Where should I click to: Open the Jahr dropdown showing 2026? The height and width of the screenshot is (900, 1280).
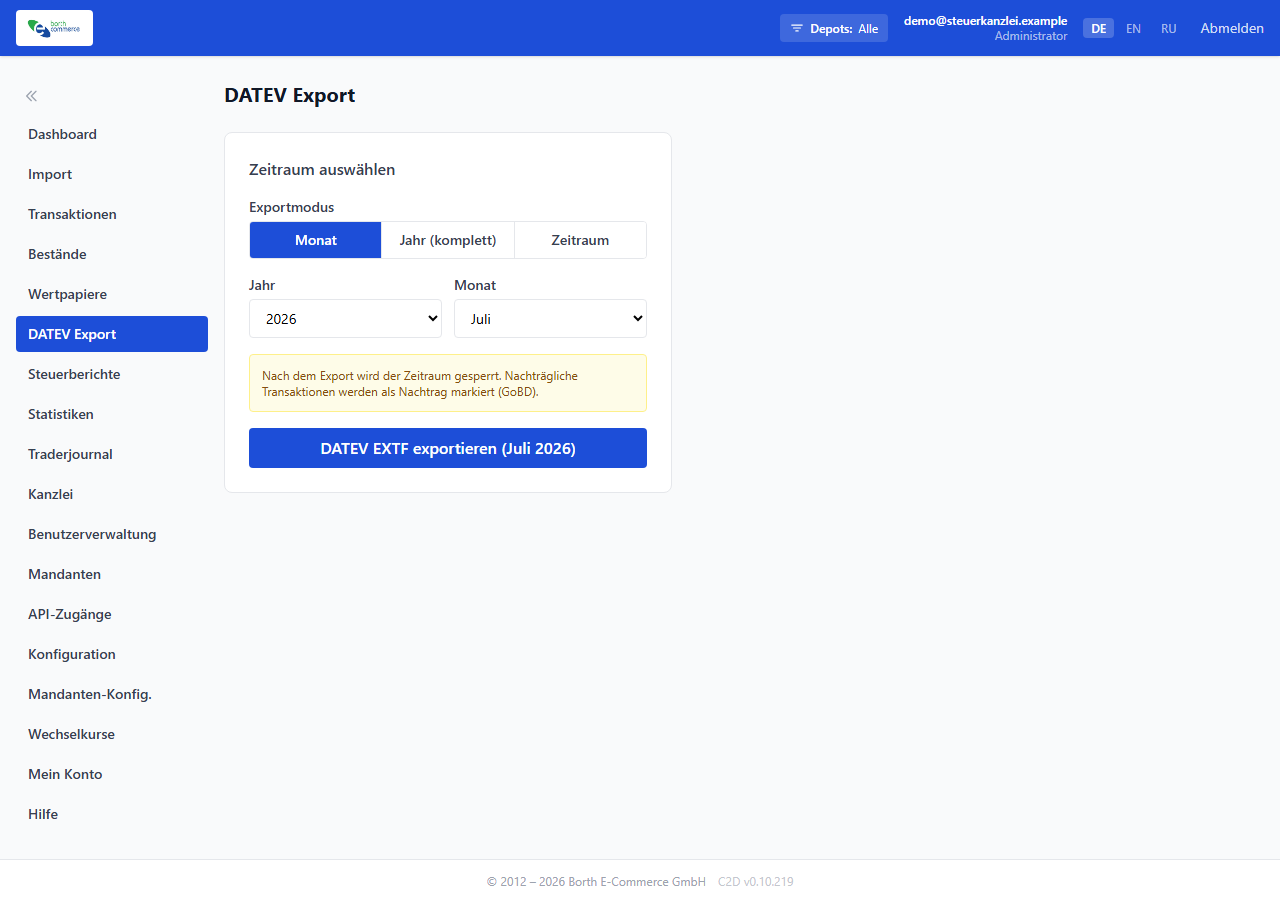[345, 319]
